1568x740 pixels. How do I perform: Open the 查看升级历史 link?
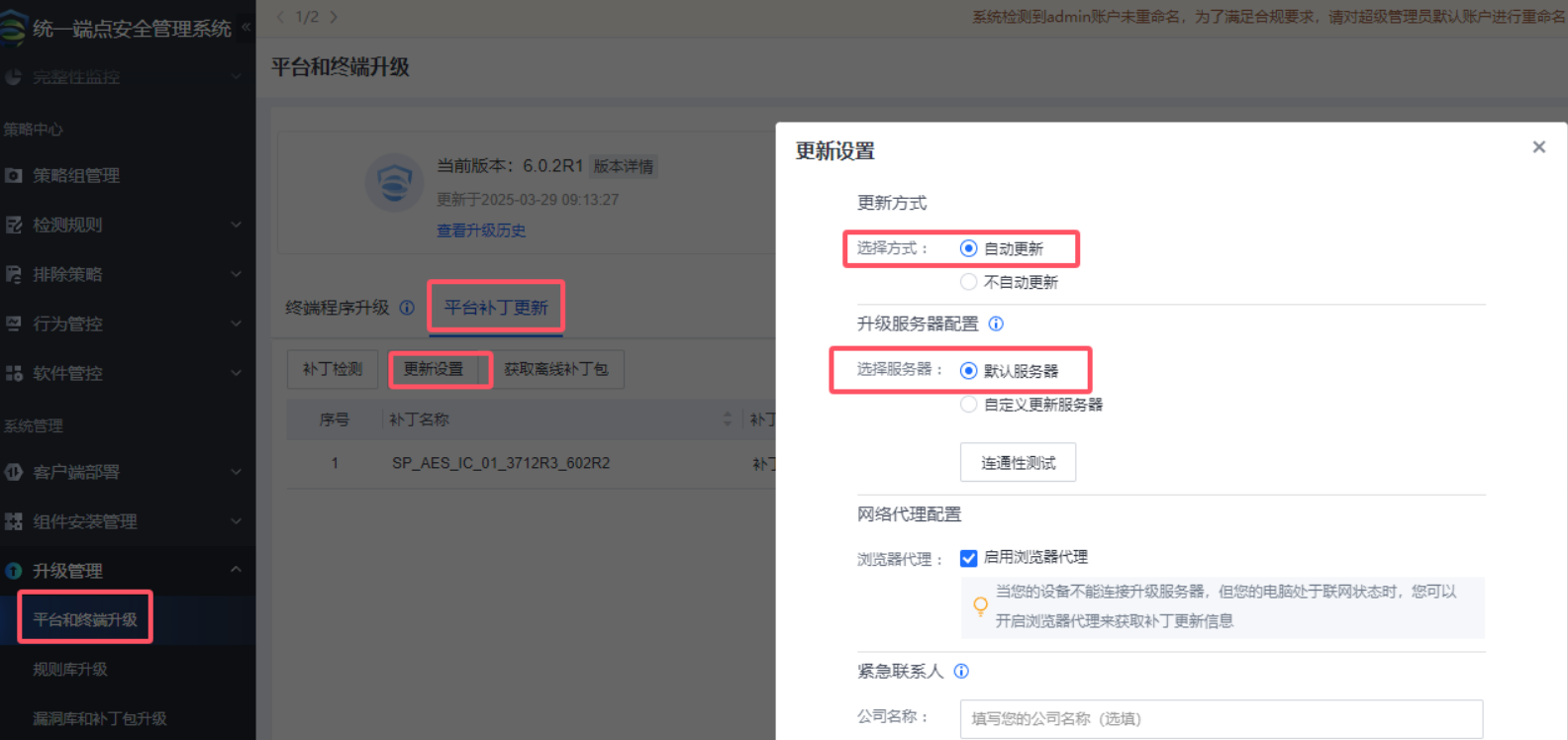[x=481, y=231]
